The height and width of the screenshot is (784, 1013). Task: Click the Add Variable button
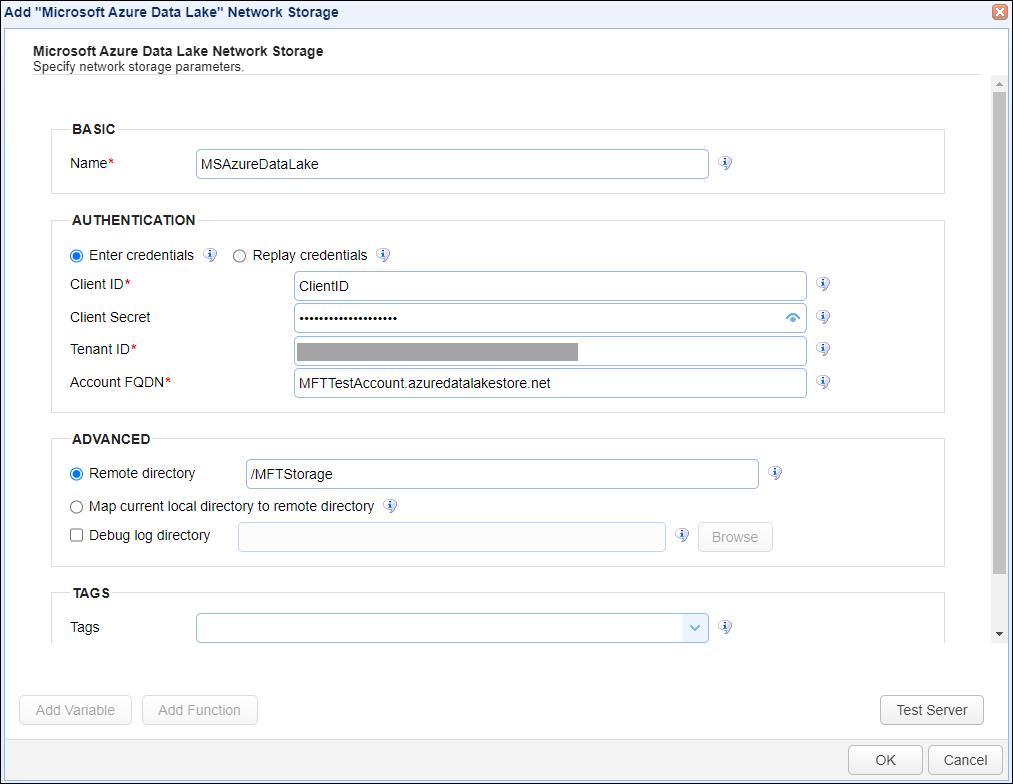tap(76, 710)
